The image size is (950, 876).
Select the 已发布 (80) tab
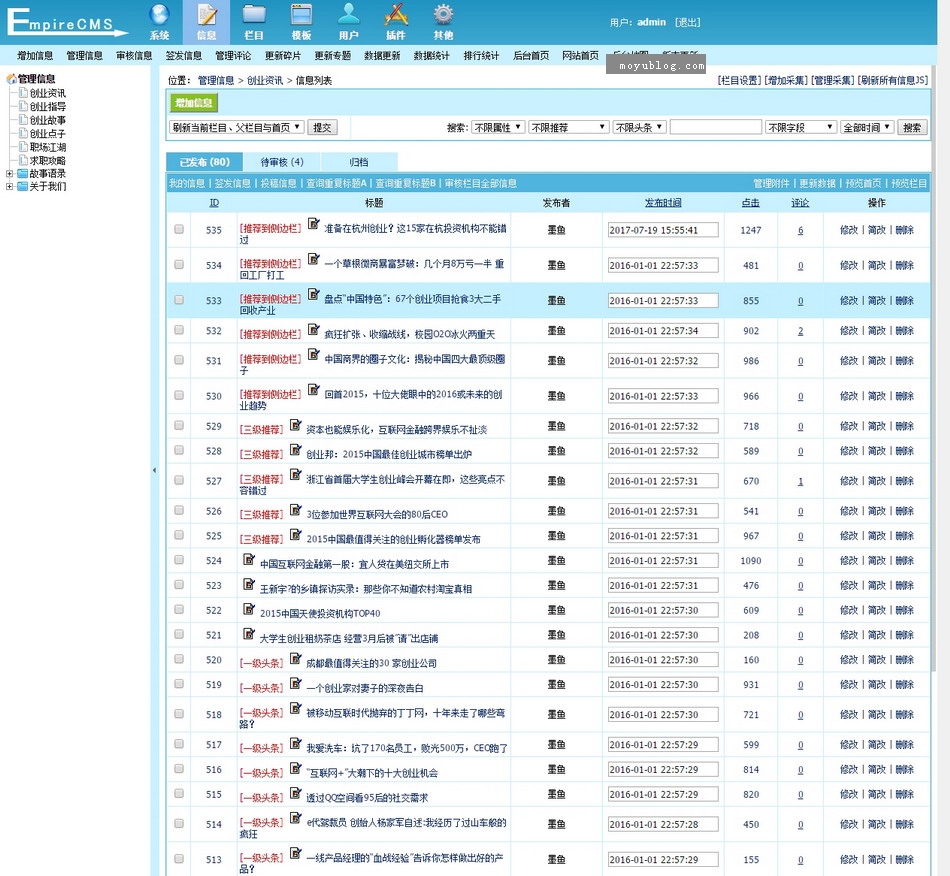pyautogui.click(x=204, y=162)
